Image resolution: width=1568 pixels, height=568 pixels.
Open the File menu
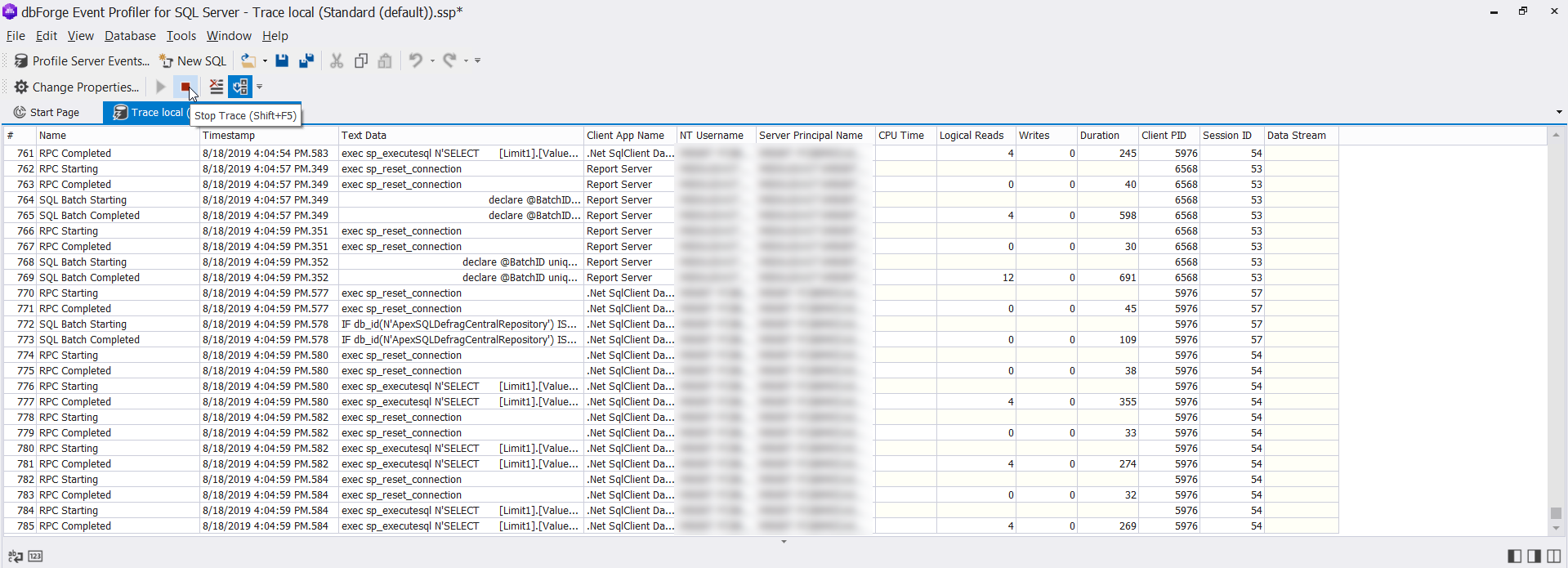tap(16, 36)
